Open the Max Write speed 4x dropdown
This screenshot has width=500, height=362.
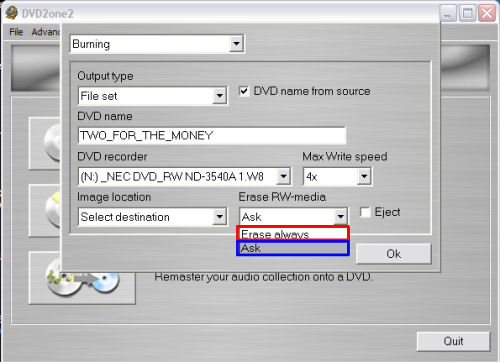pos(364,176)
